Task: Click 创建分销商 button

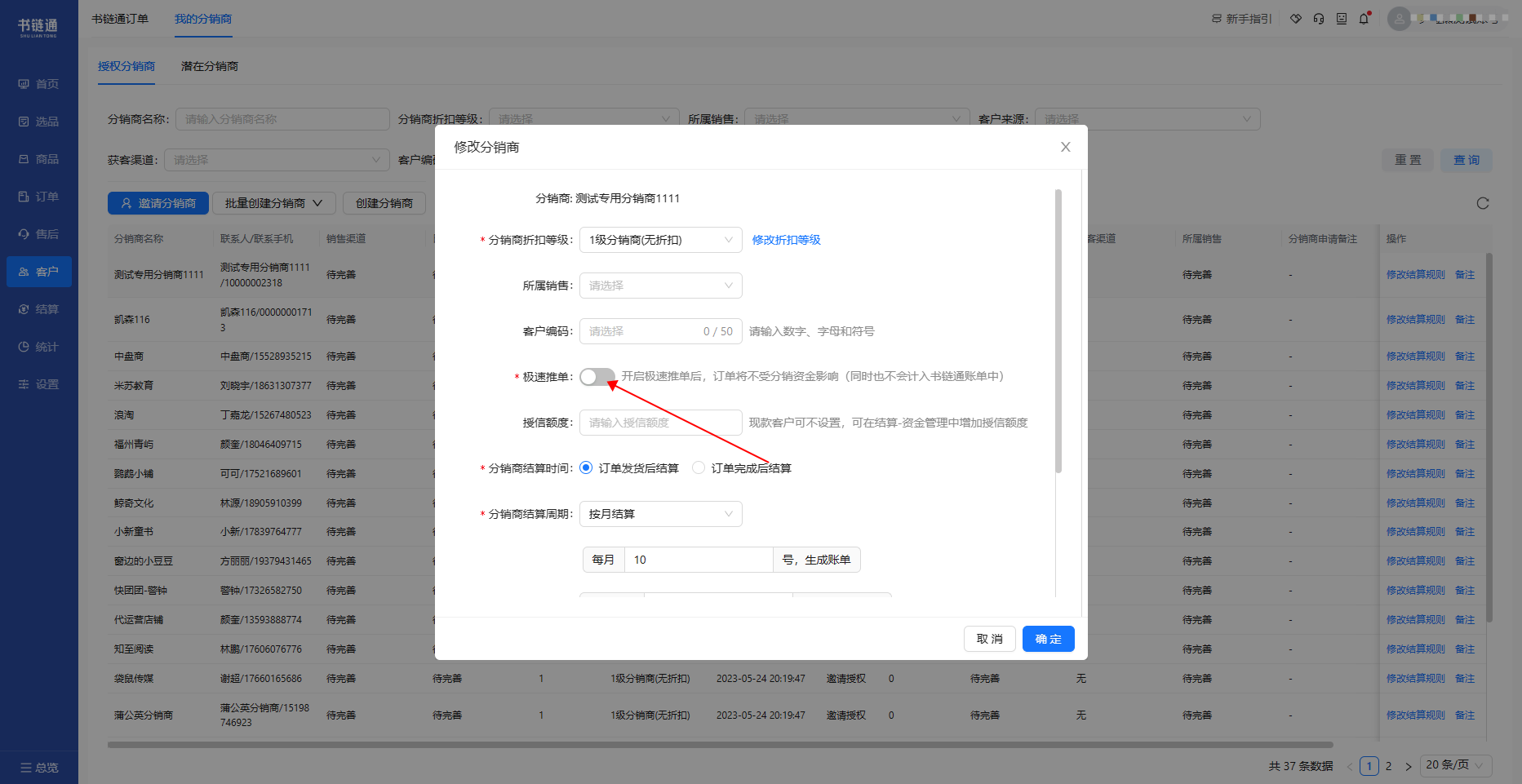Action: pos(384,203)
